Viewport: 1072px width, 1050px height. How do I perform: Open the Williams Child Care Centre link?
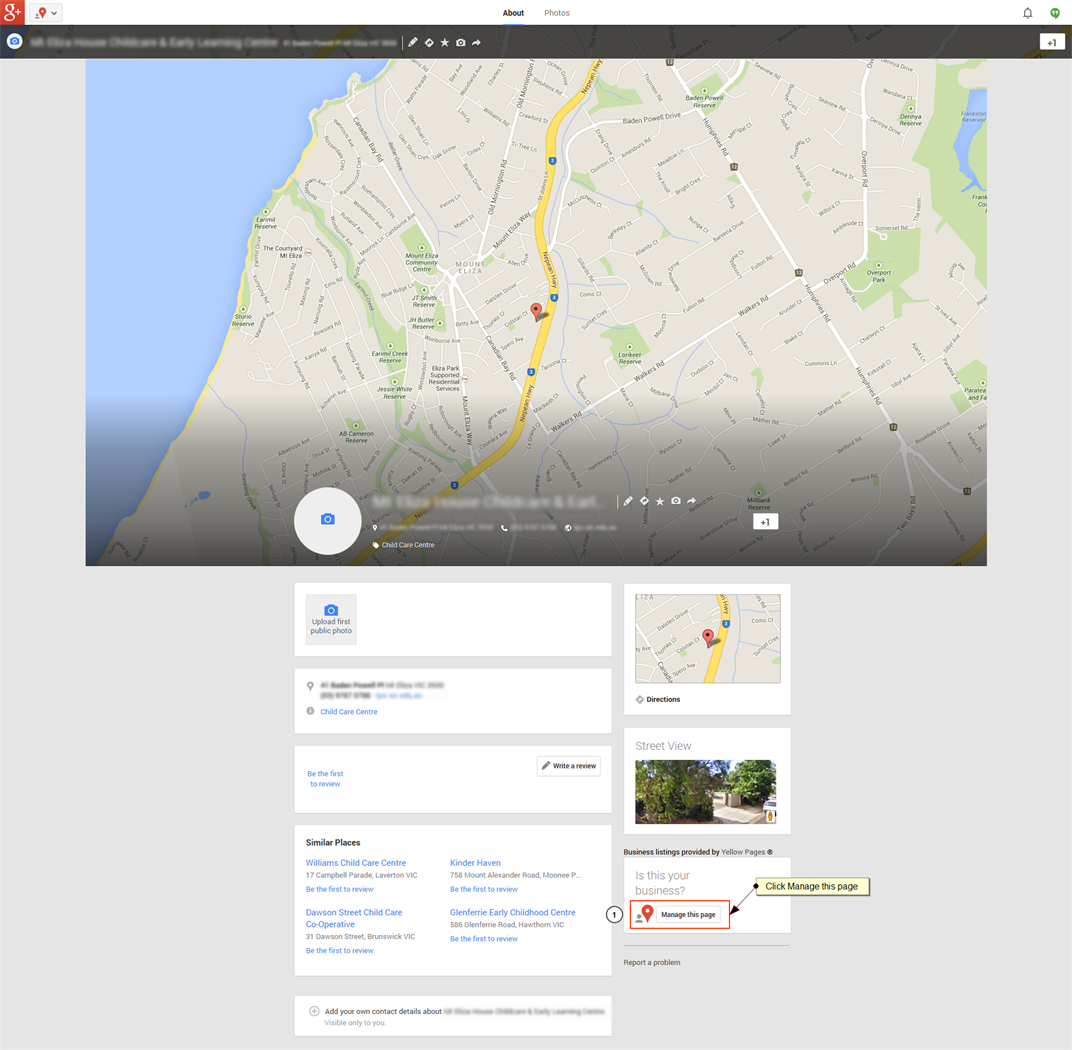point(356,863)
